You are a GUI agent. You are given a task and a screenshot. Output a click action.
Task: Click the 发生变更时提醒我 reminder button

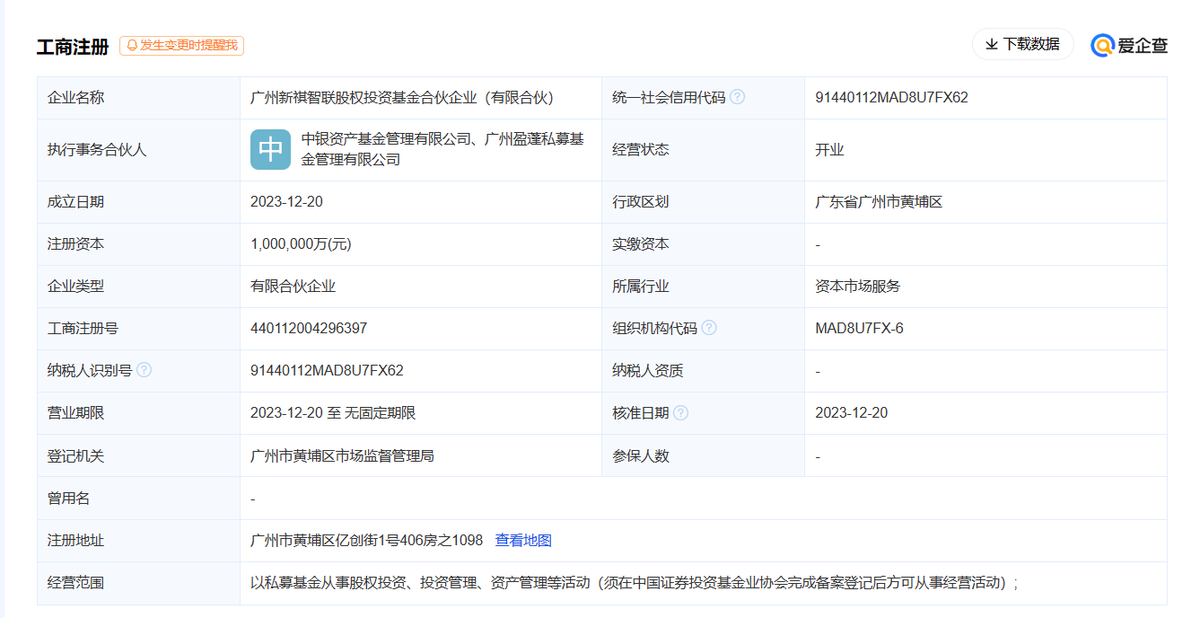pos(181,46)
